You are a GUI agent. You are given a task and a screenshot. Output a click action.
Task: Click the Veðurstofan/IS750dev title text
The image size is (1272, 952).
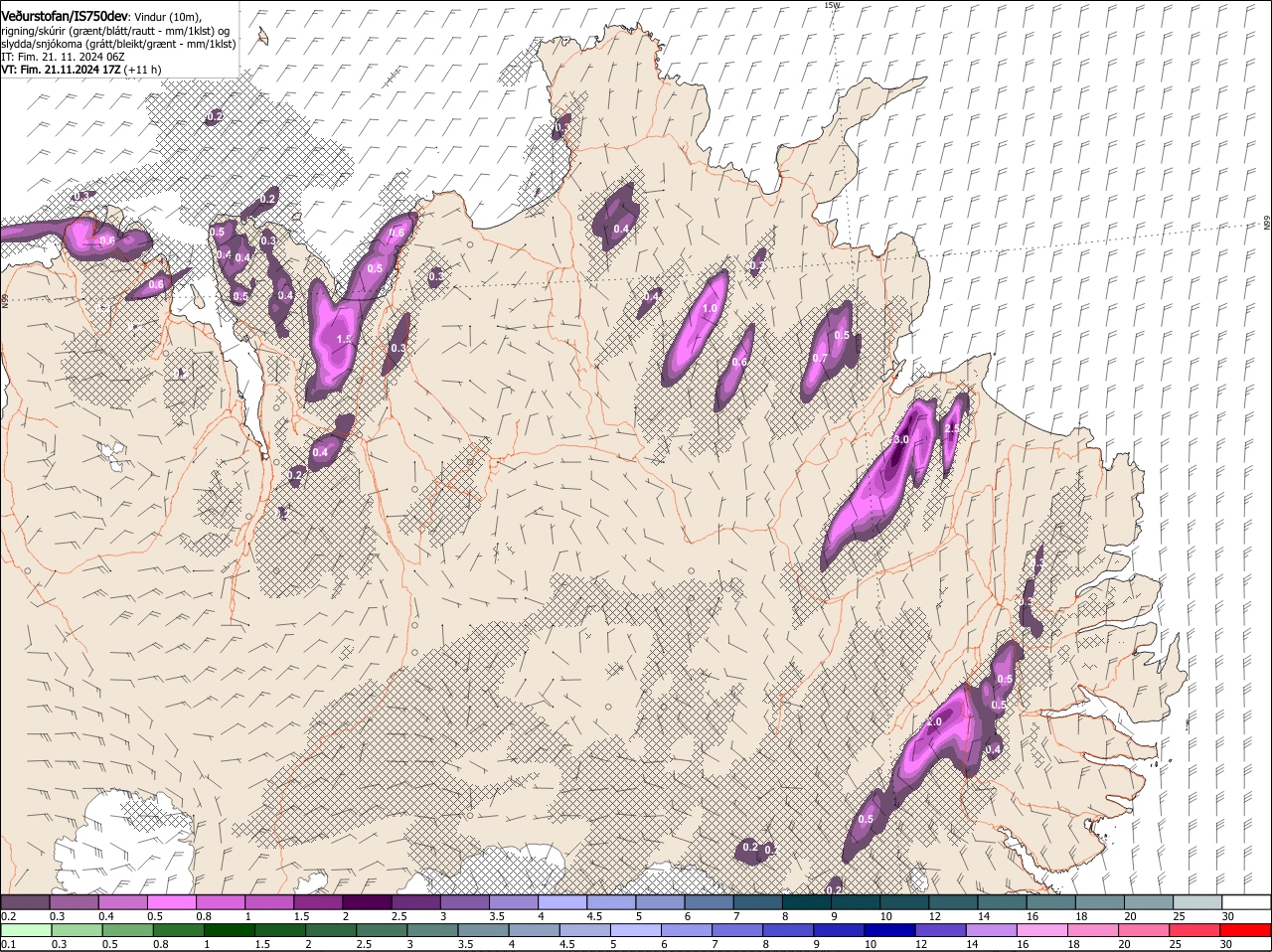pyautogui.click(x=65, y=14)
